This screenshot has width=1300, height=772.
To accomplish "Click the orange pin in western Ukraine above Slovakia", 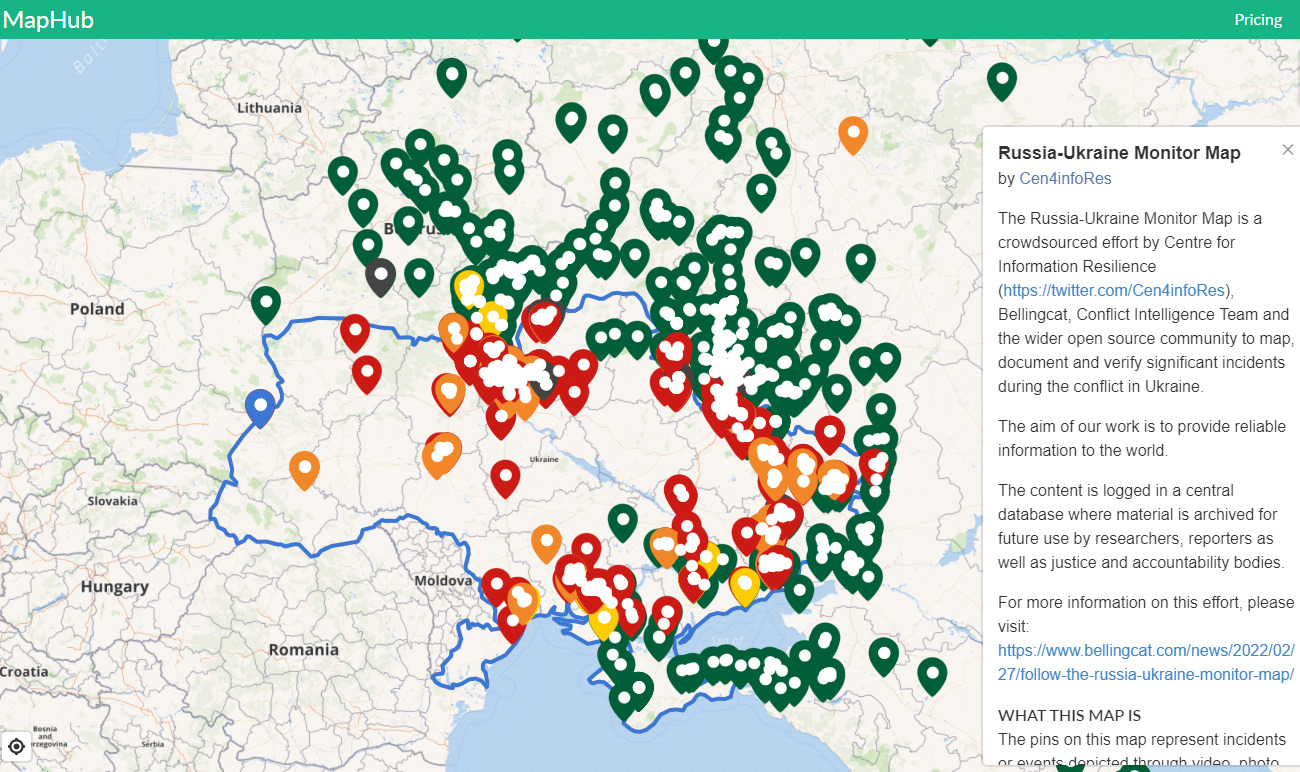I will [x=304, y=470].
